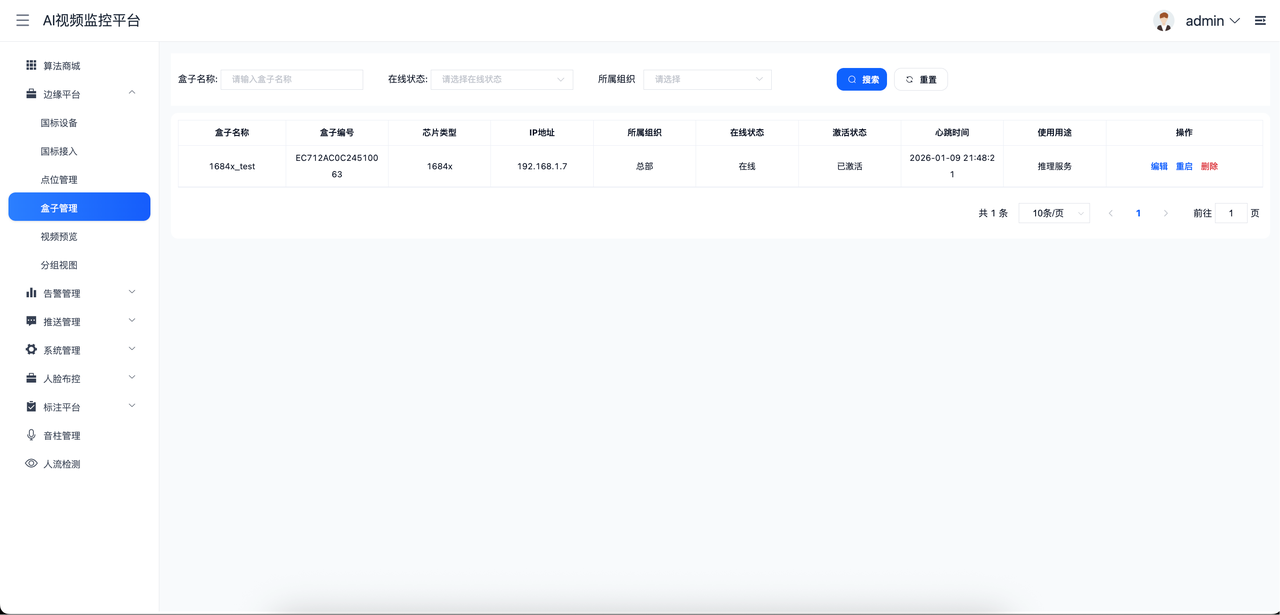1280x615 pixels.
Task: Click the 共 1 条 total text
Action: 993,213
